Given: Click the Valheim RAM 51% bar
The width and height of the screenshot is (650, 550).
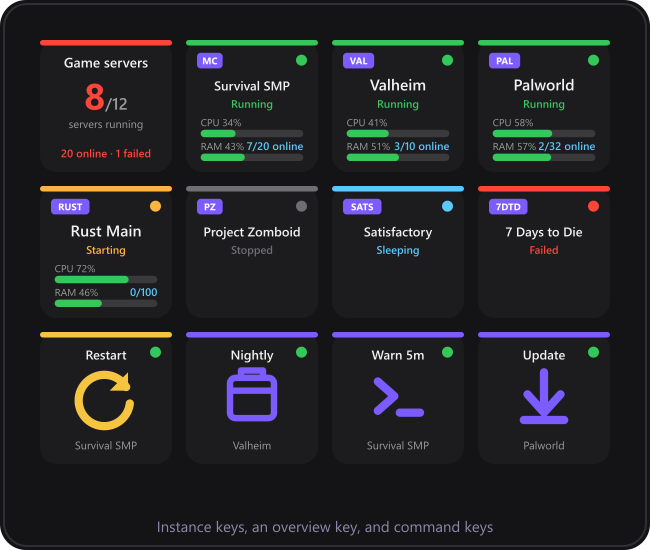Looking at the screenshot, I should [398, 157].
